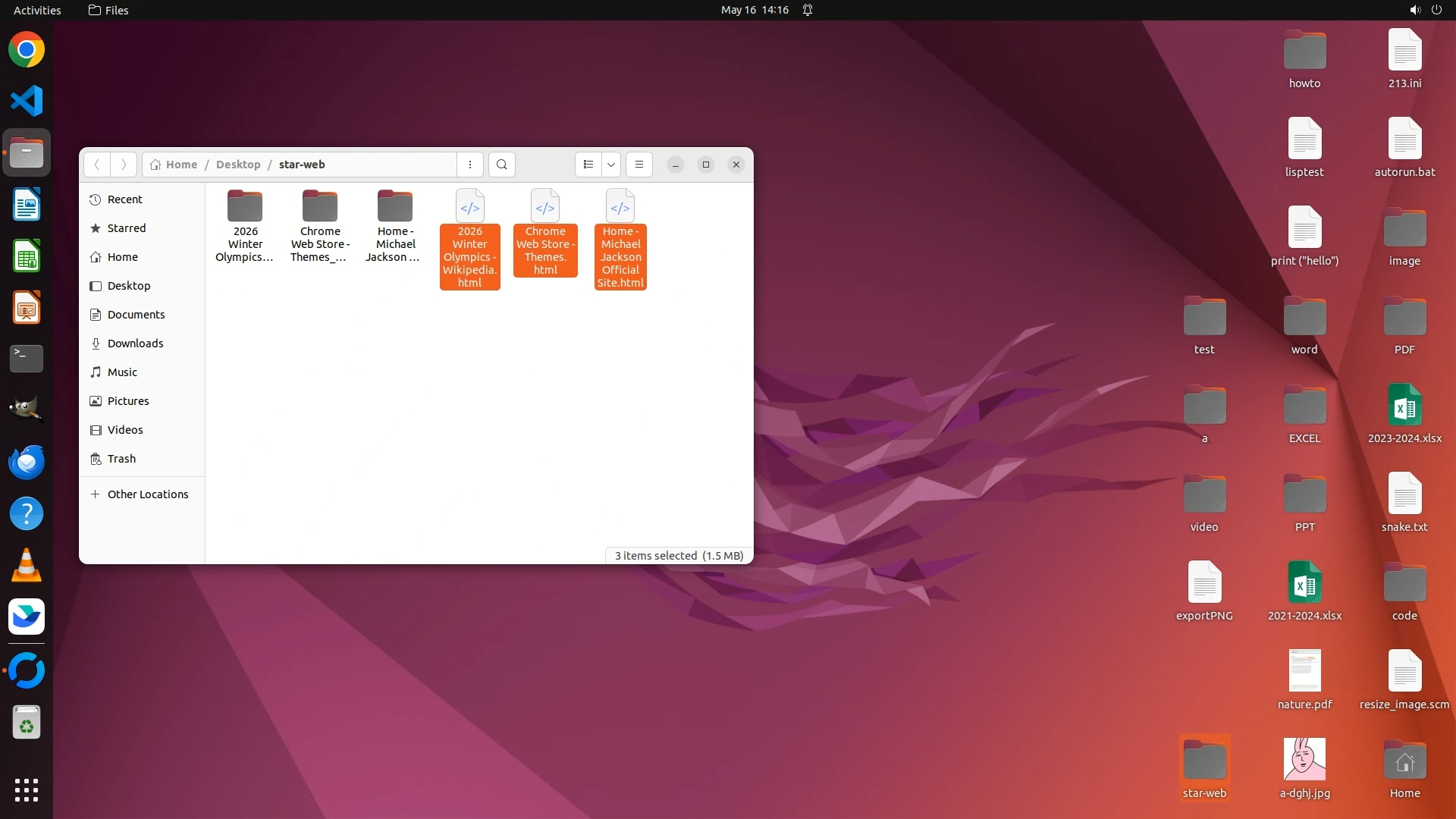
Task: Open Starred in sidebar
Action: tap(126, 228)
